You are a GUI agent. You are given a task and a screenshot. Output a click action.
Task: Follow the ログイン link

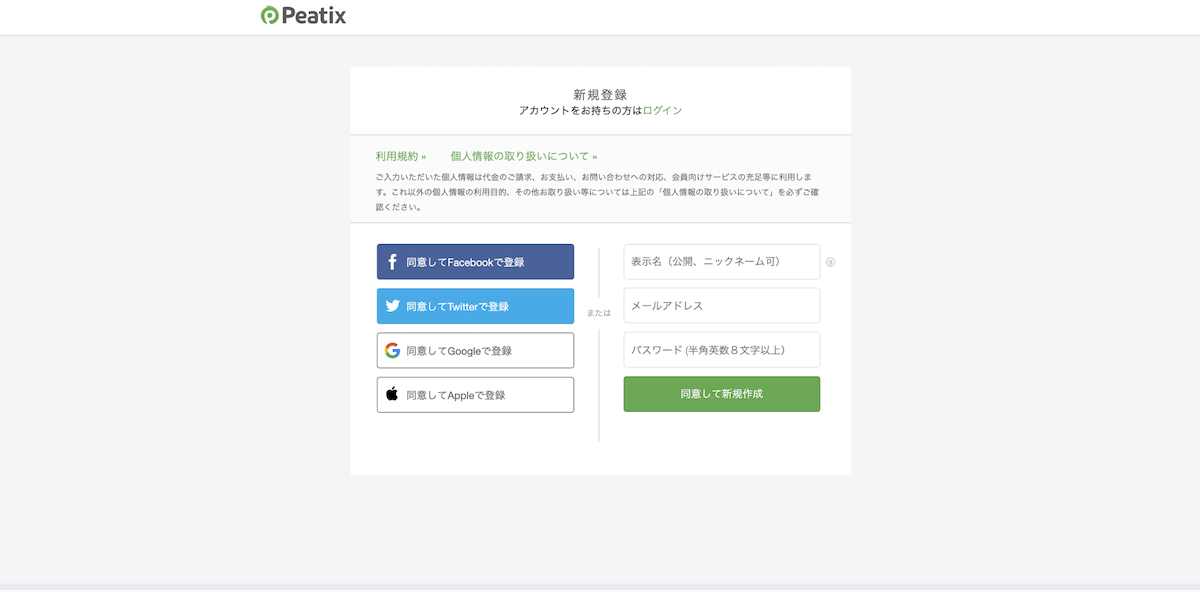click(662, 111)
